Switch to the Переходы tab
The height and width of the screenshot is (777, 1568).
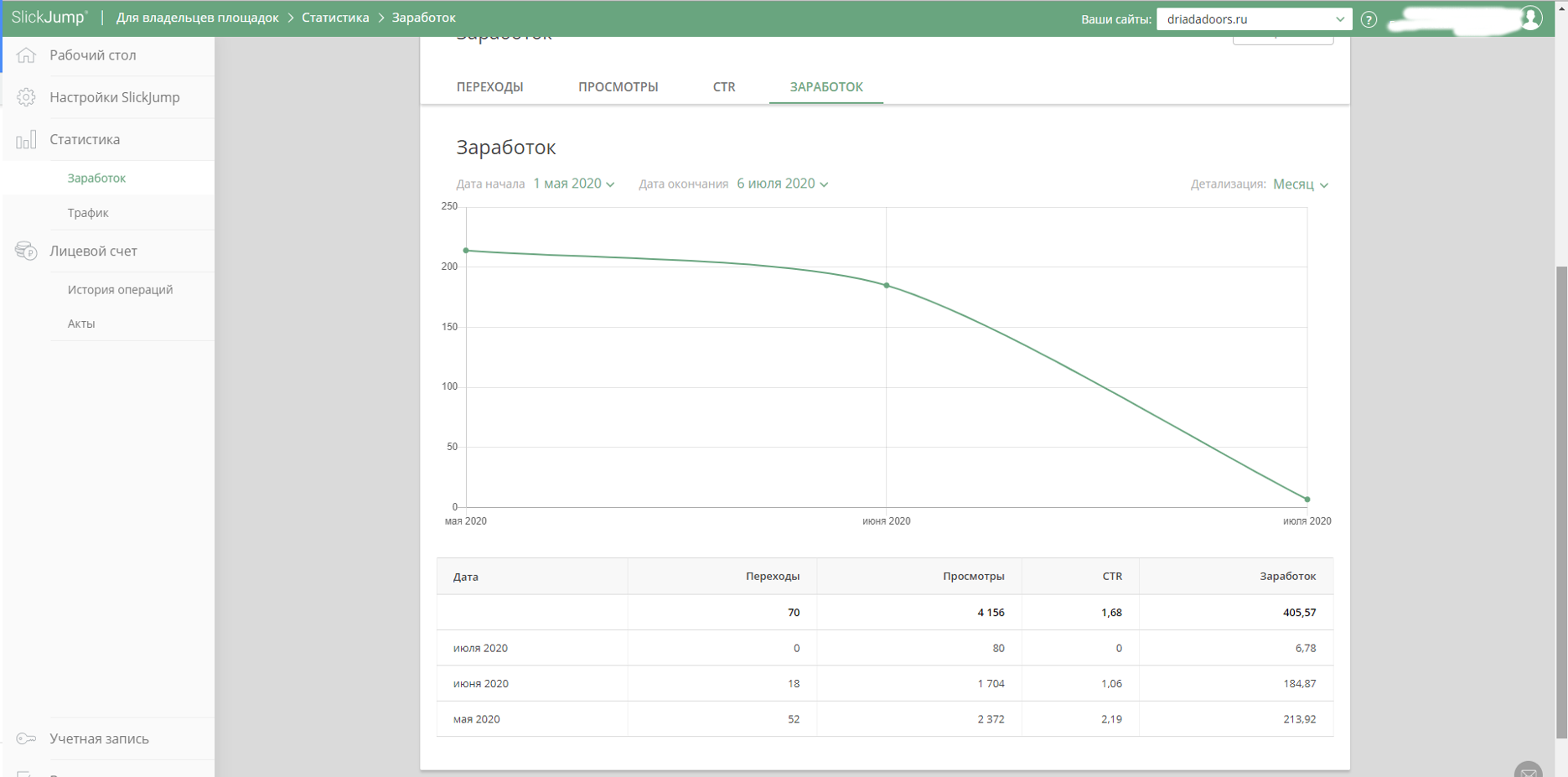489,87
